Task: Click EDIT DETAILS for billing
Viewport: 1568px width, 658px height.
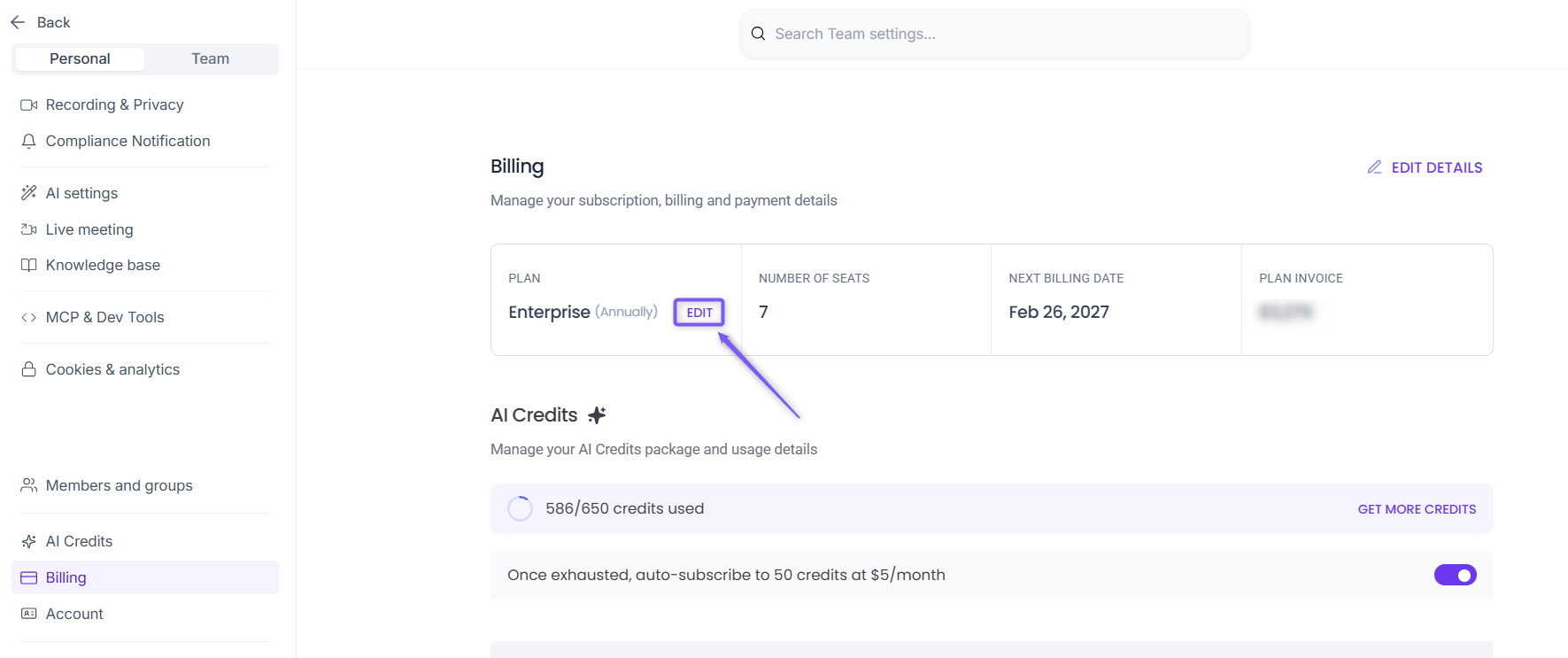Action: pos(1436,167)
